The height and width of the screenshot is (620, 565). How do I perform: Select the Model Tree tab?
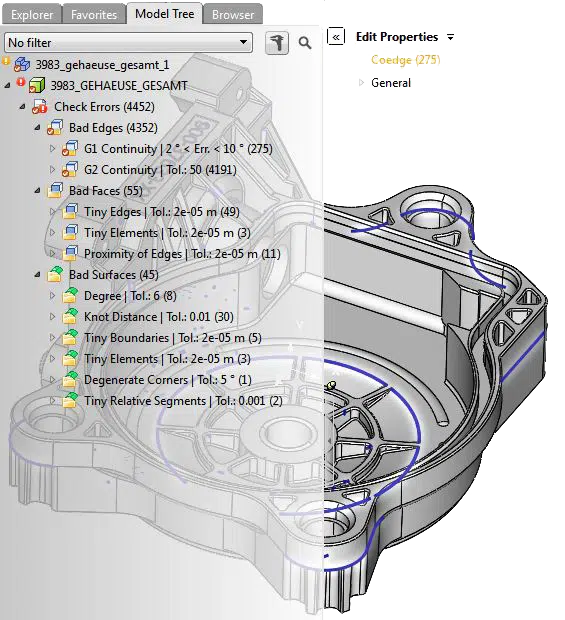[x=164, y=14]
